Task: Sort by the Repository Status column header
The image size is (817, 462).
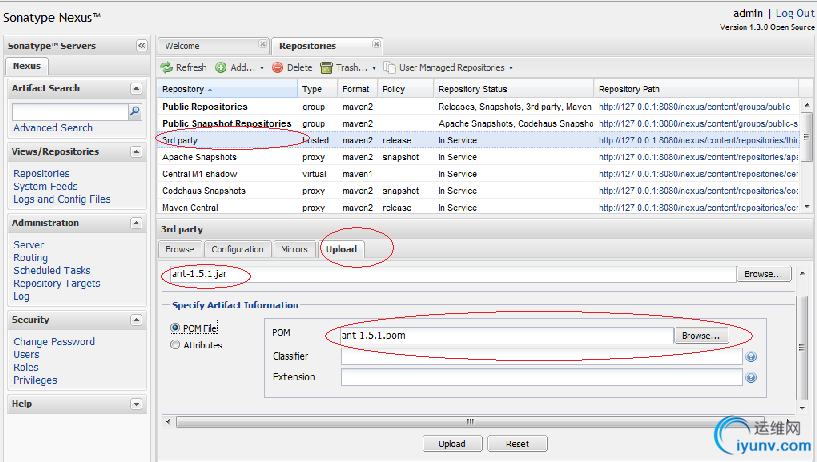Action: coord(514,89)
